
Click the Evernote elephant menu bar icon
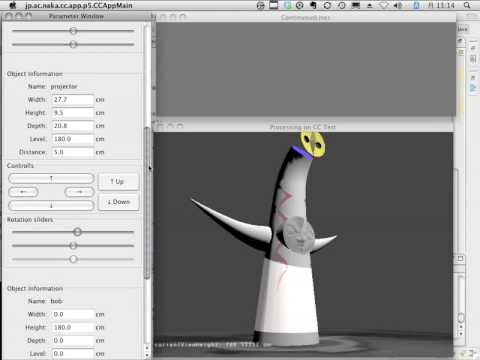point(313,5)
